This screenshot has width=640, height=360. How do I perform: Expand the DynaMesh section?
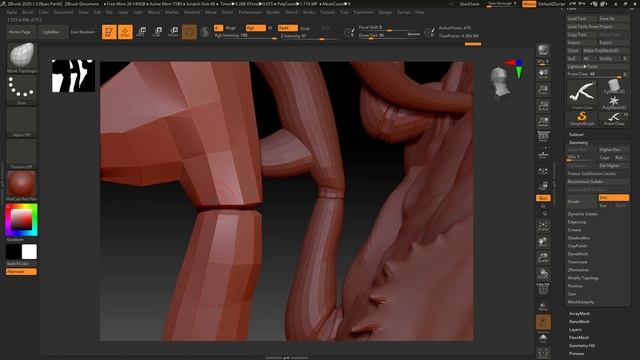[578, 254]
